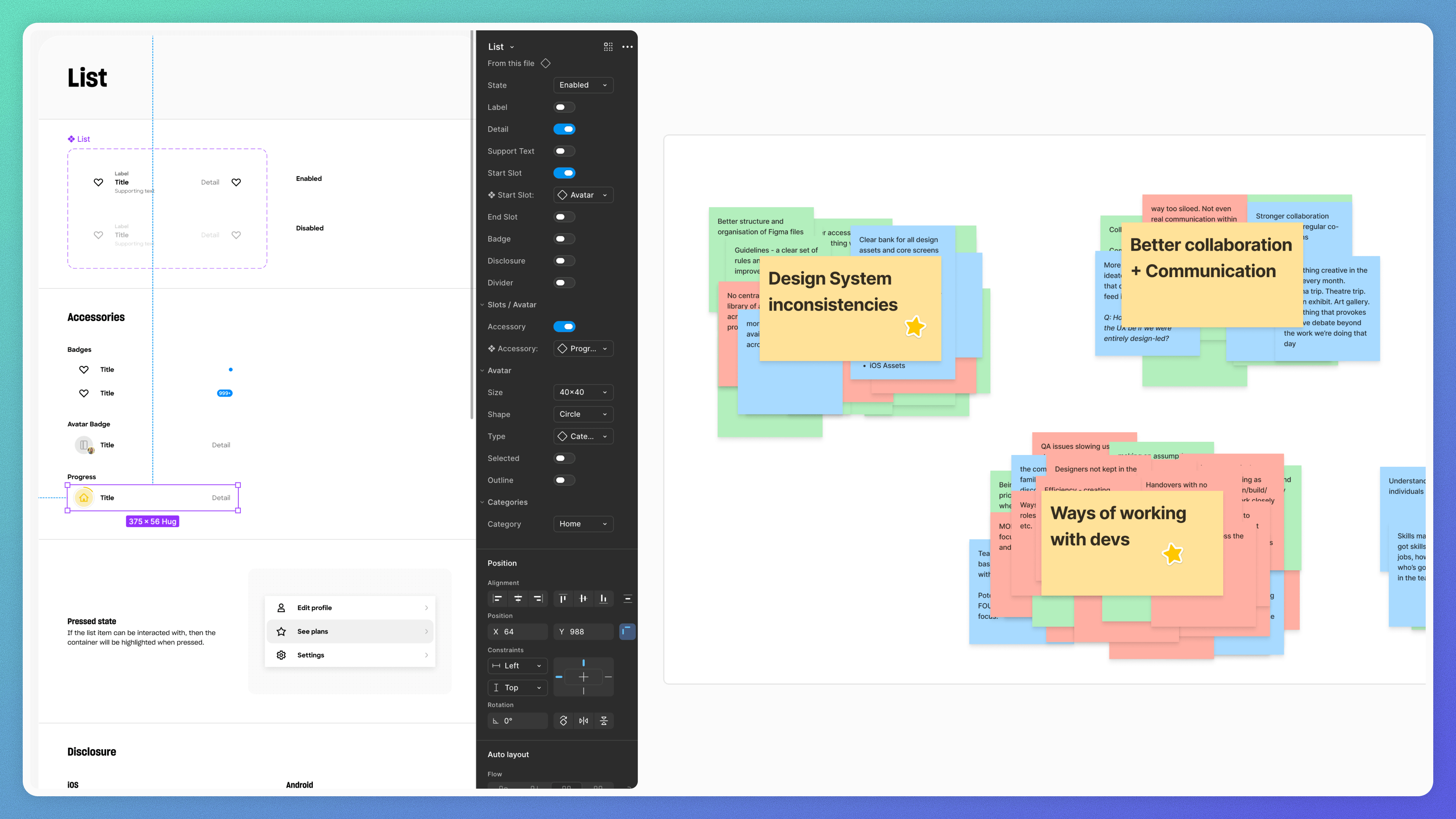Open the component configuration grid icon
The image size is (1456, 819).
pyautogui.click(x=608, y=47)
